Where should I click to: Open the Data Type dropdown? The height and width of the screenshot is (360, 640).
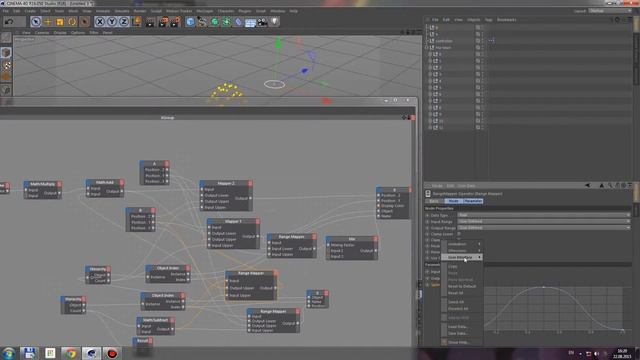543,215
